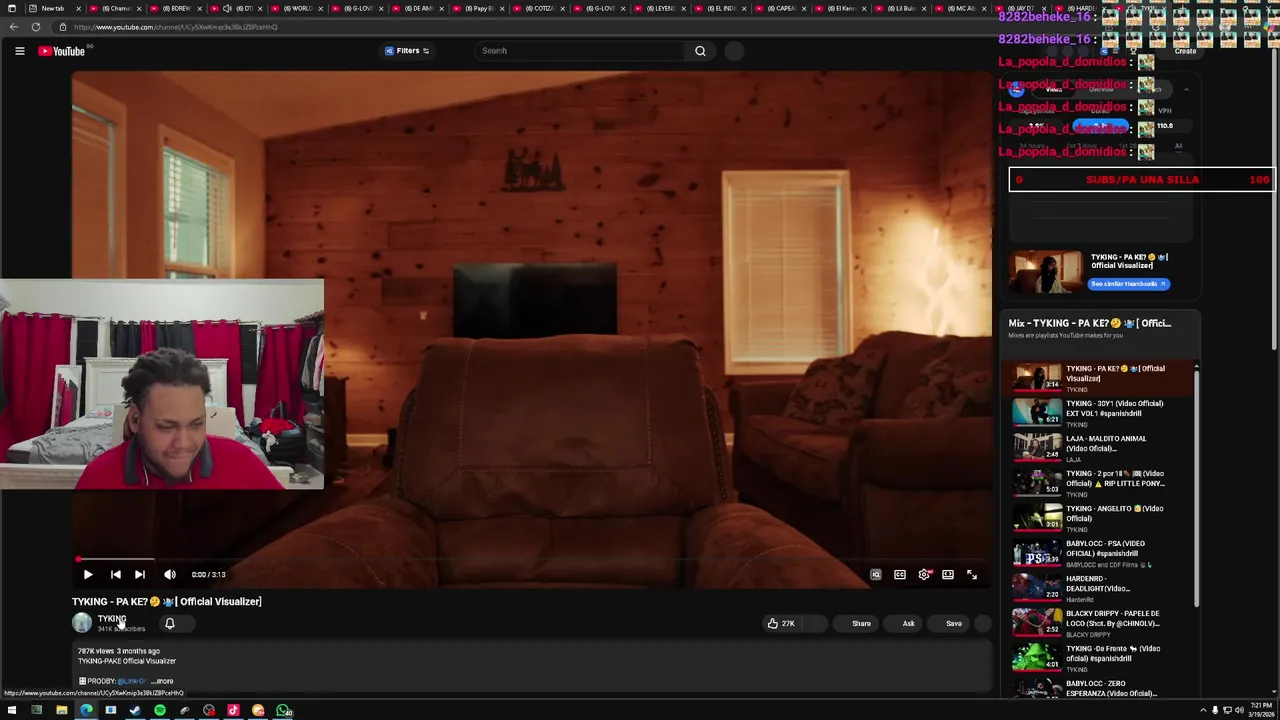Enter fullscreen mode
The height and width of the screenshot is (720, 1280).
tap(972, 575)
